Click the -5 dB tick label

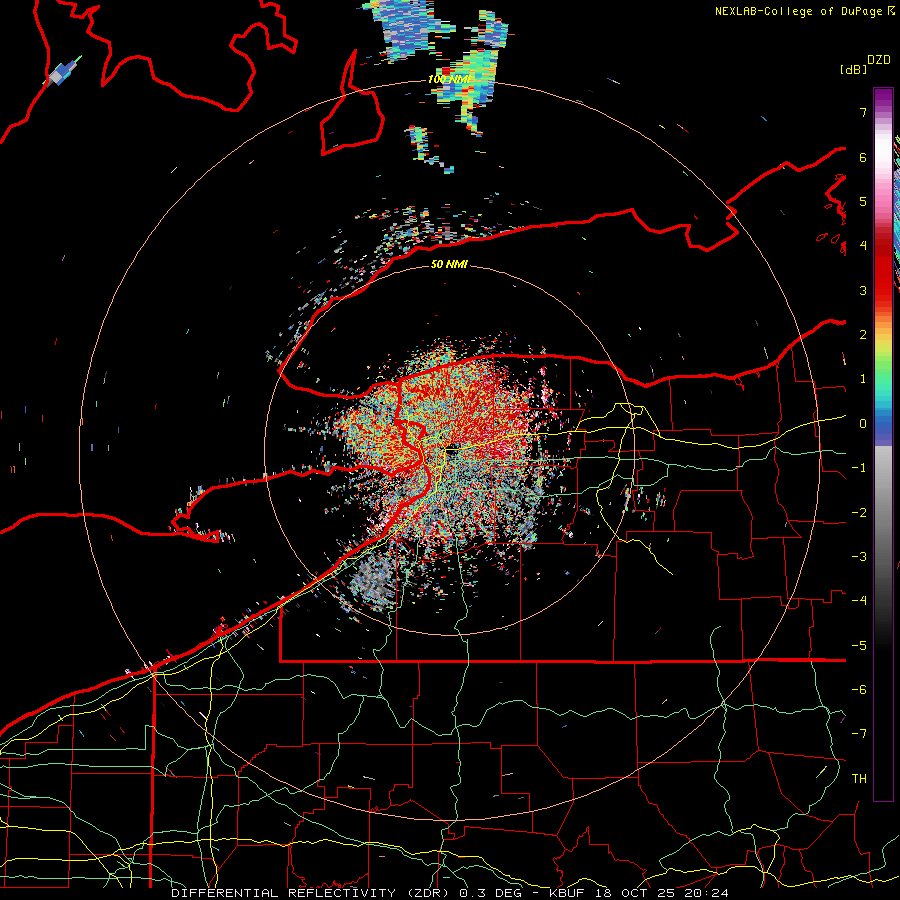coord(859,646)
